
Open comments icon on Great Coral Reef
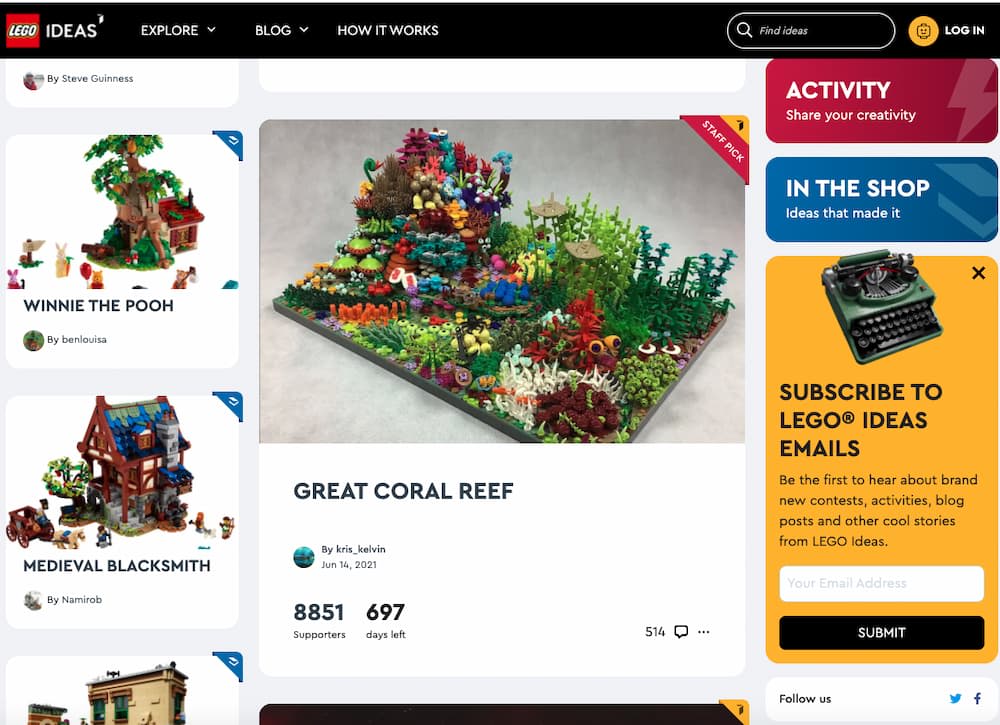click(681, 632)
